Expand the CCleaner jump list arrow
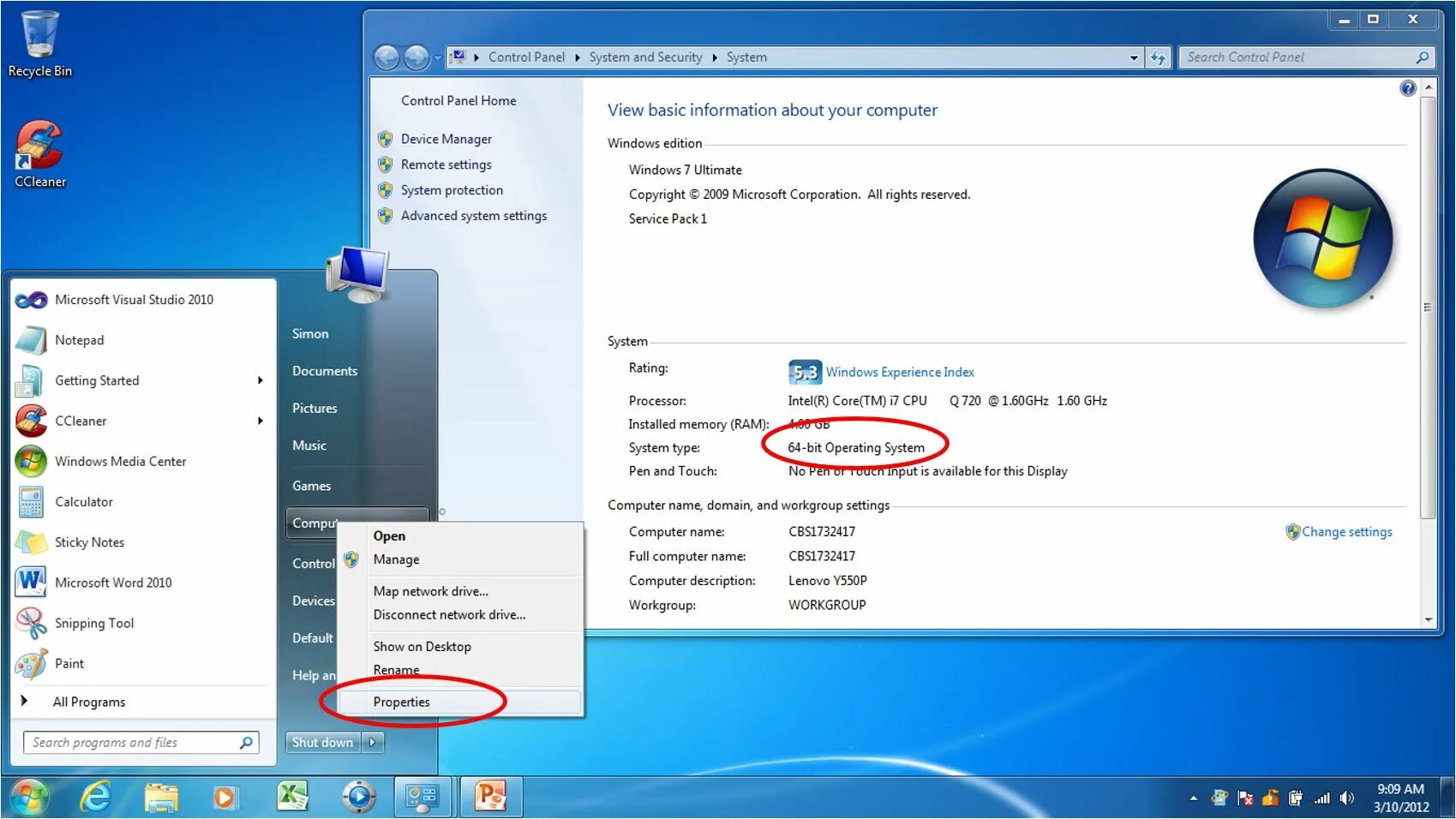Image resolution: width=1456 pixels, height=819 pixels. tap(260, 421)
